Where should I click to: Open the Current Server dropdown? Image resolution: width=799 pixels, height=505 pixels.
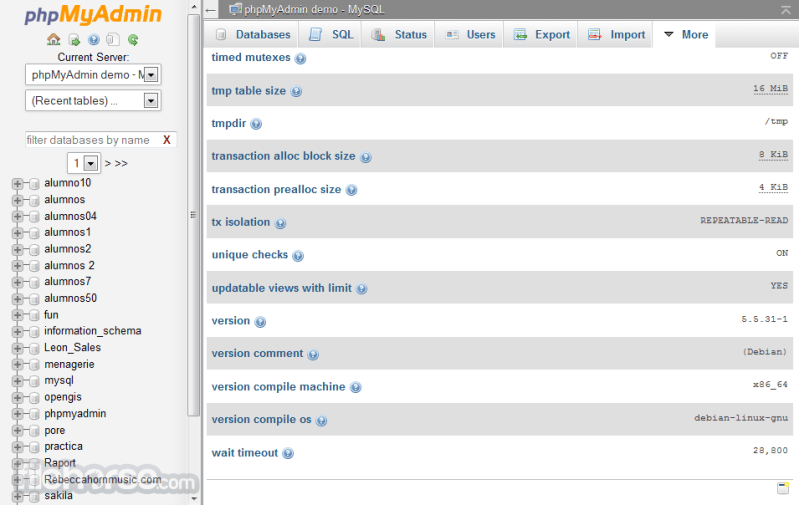(93, 75)
